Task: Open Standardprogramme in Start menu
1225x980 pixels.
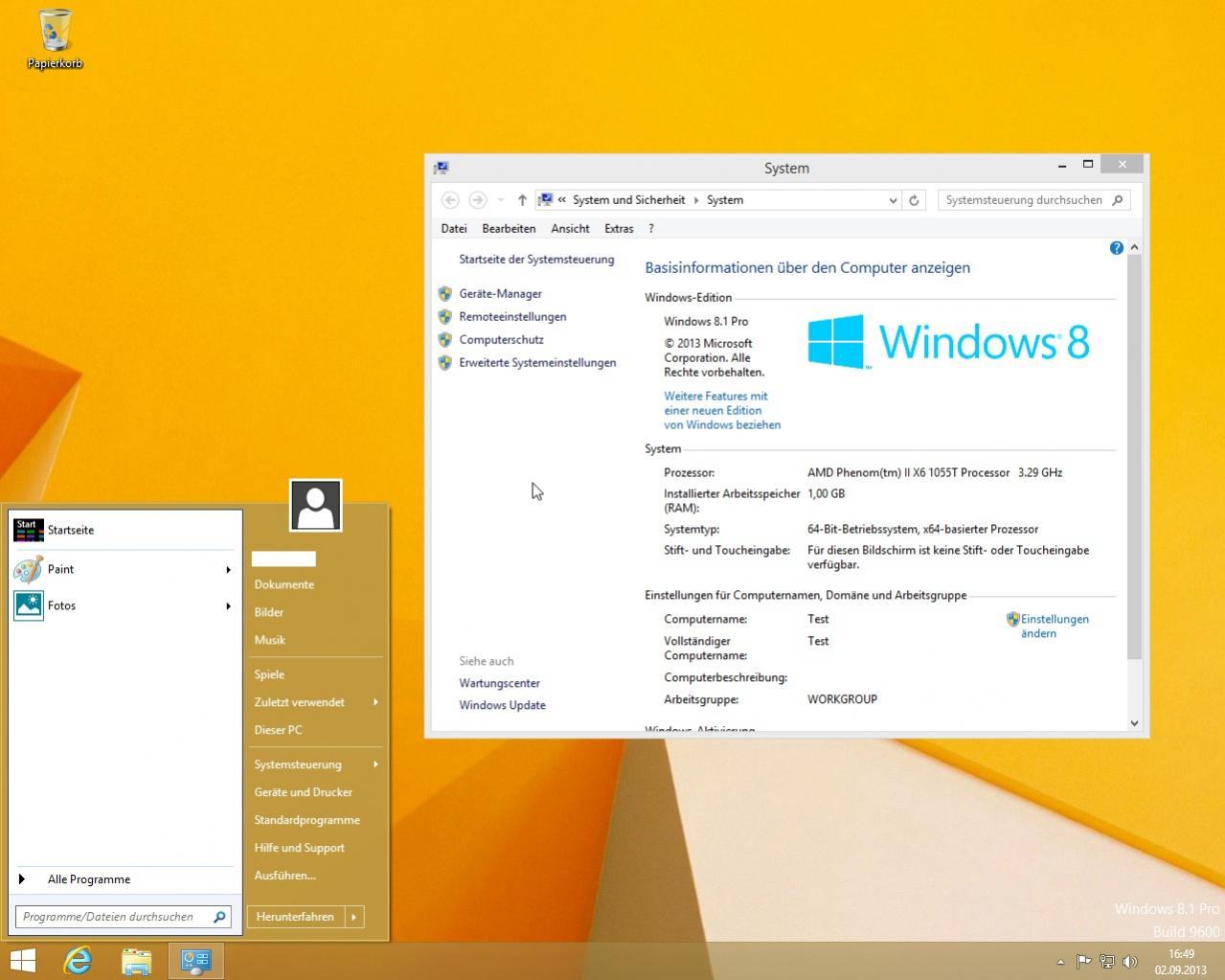Action: [x=306, y=820]
